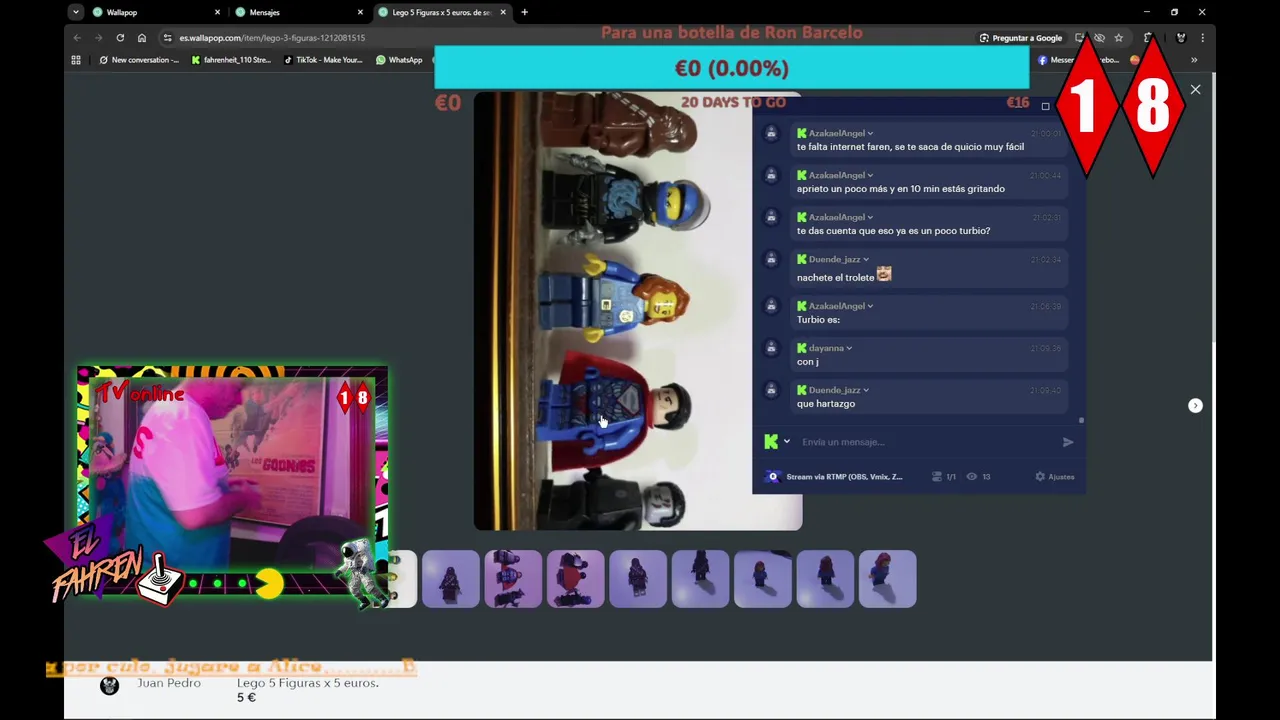
Task: Click seller avatar next to Juan Pedro
Action: 110,686
